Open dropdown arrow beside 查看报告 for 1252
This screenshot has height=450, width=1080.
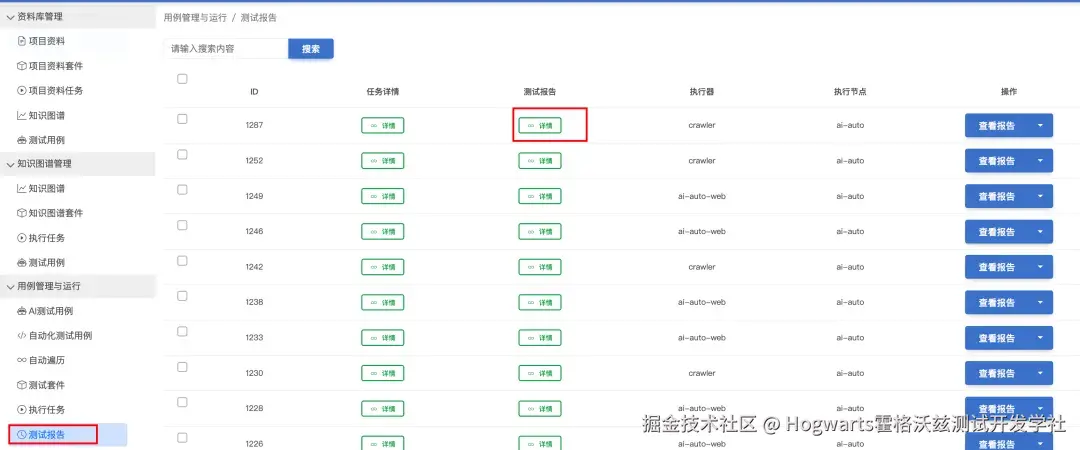(1041, 161)
